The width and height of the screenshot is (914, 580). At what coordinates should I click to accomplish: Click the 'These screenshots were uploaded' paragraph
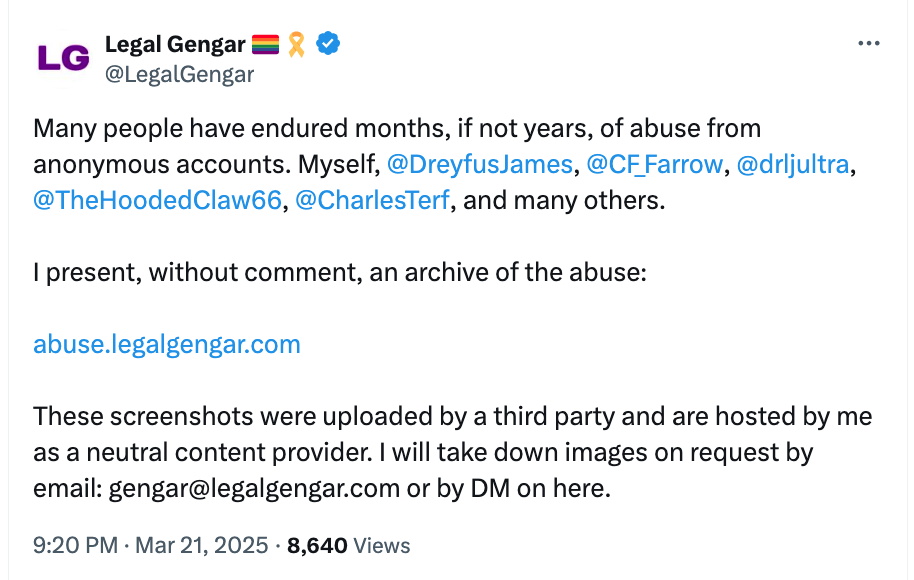[x=452, y=416]
